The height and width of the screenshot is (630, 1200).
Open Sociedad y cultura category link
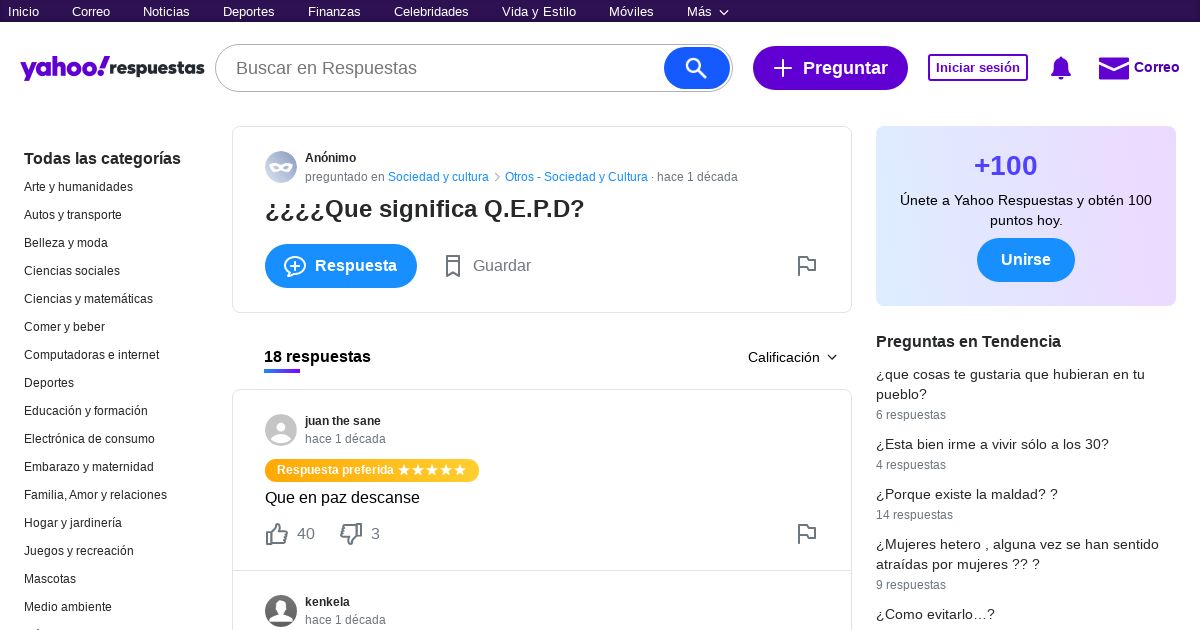438,177
